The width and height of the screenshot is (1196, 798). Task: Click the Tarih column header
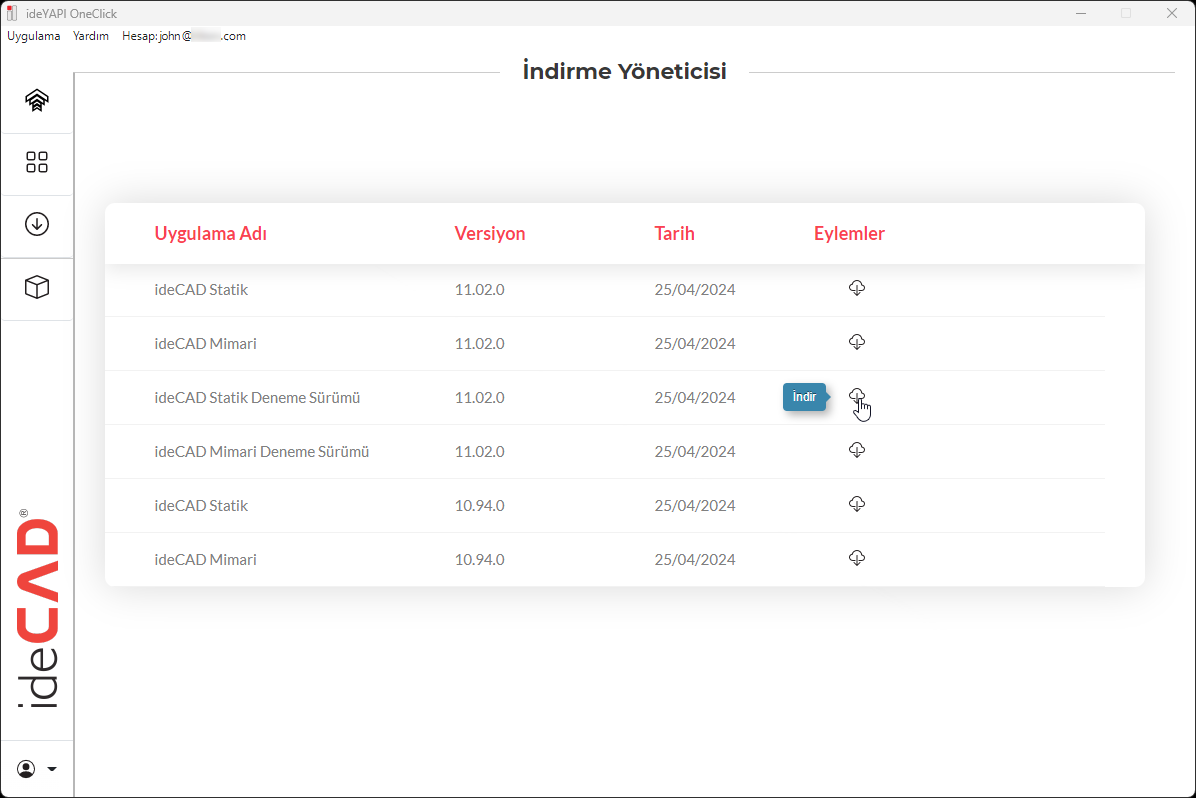click(674, 234)
